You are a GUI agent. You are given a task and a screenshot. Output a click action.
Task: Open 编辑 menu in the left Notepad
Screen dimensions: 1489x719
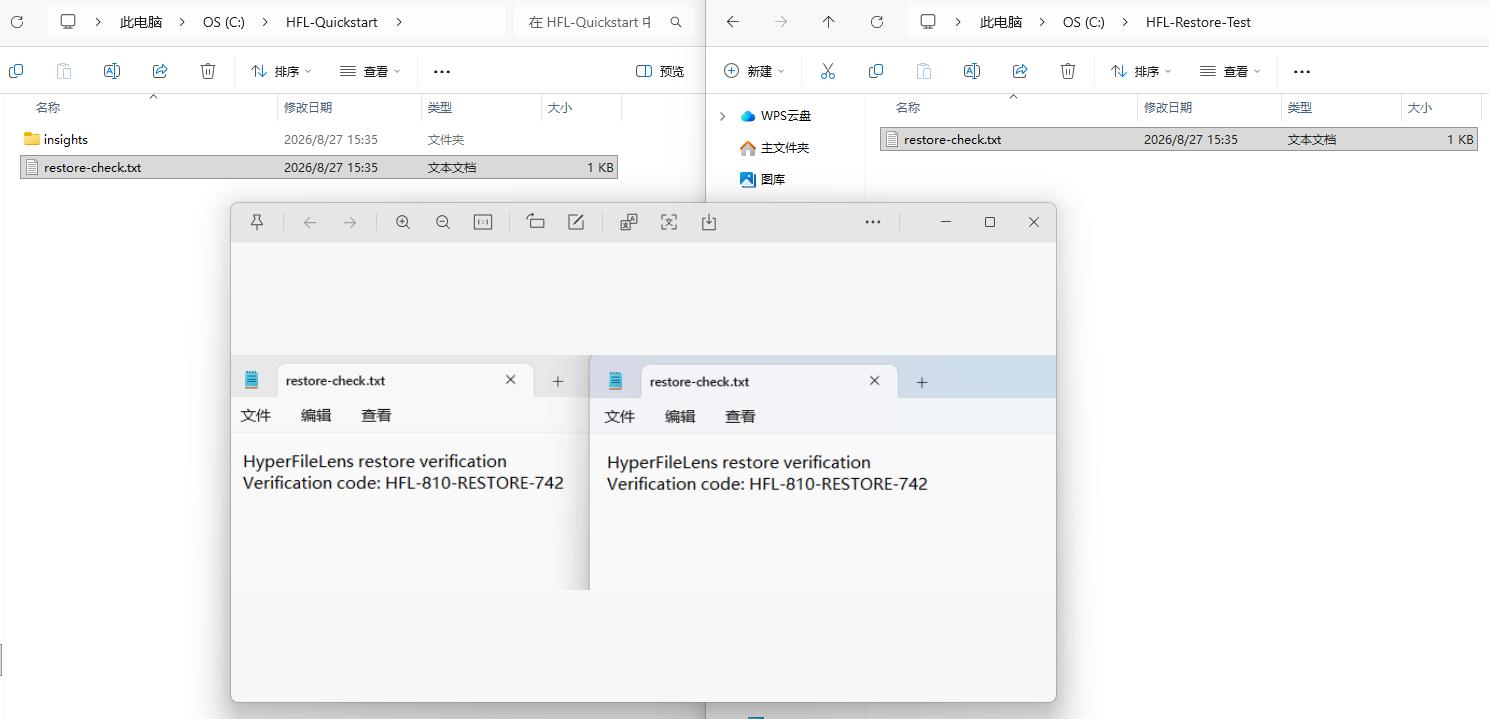(x=316, y=416)
